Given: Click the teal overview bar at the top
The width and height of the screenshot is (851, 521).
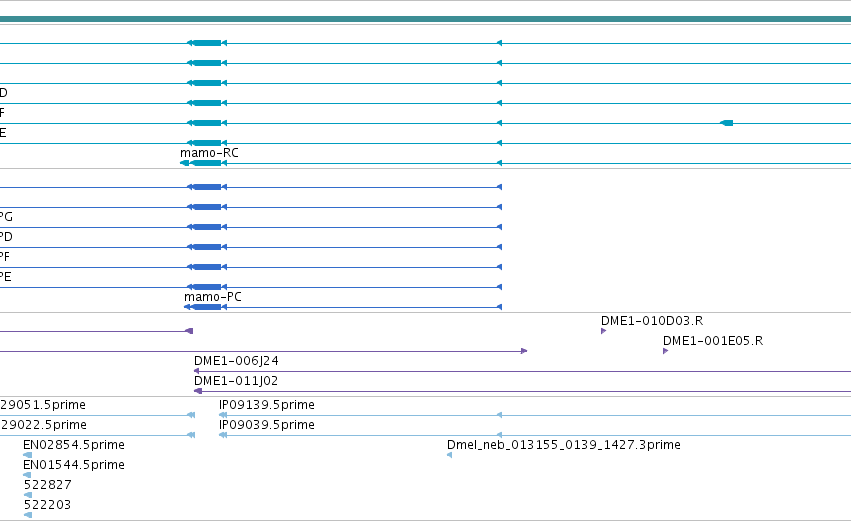Looking at the screenshot, I should [x=426, y=19].
